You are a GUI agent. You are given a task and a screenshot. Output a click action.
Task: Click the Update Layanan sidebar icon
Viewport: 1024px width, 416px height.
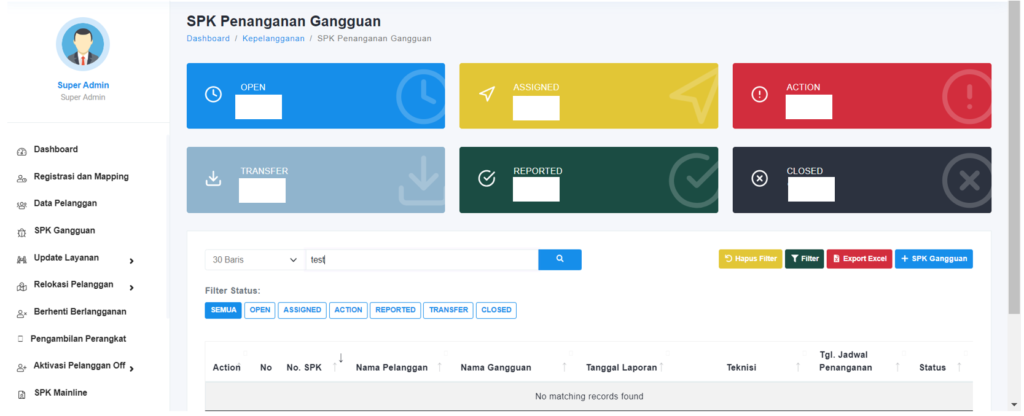pos(21,259)
